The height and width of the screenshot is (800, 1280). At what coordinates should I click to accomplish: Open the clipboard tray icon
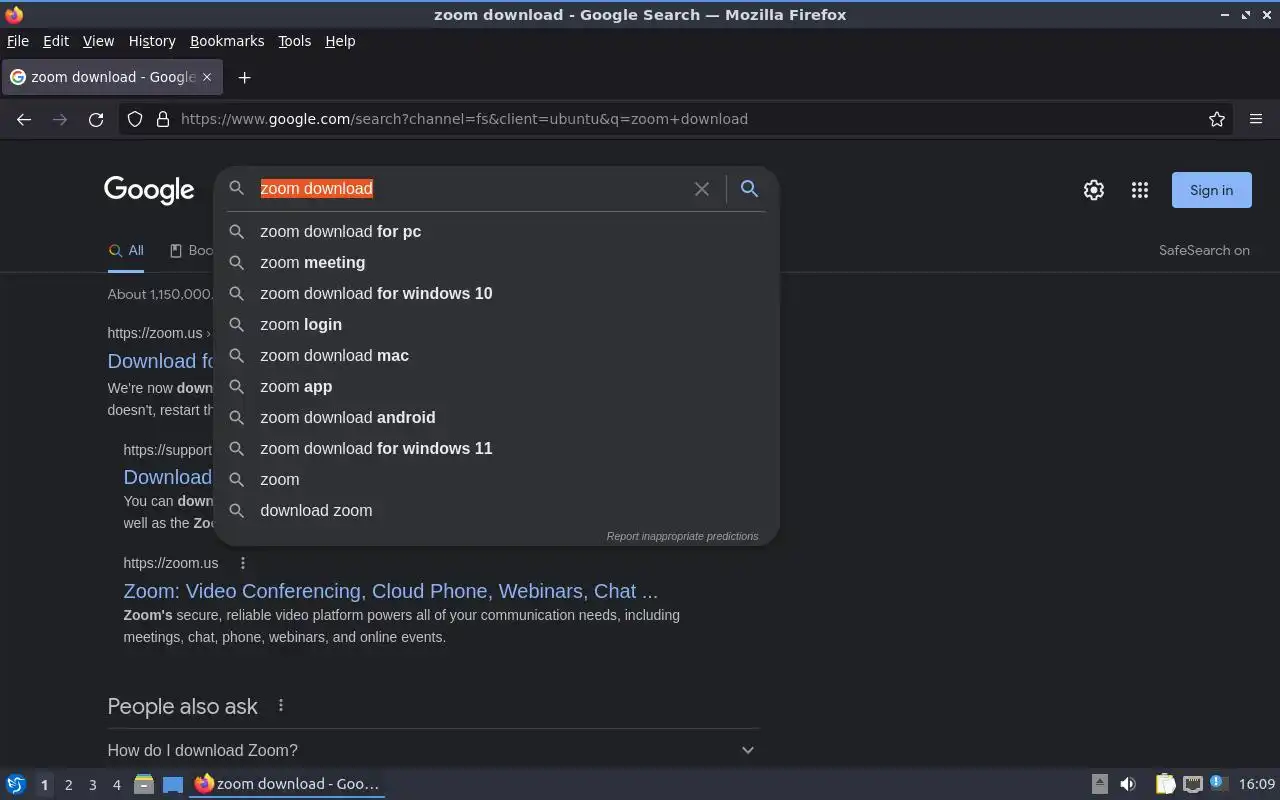point(1165,784)
